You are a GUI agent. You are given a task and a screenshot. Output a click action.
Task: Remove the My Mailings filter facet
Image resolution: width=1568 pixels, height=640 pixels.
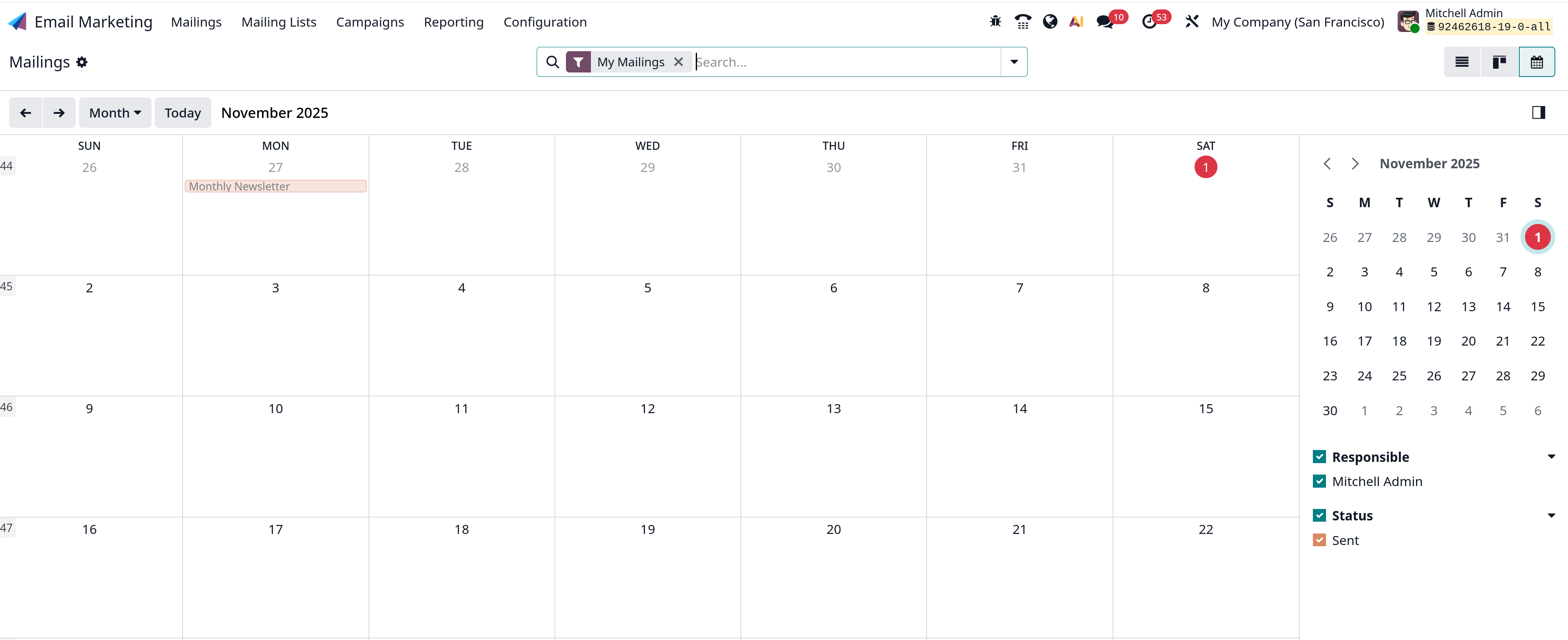click(679, 62)
